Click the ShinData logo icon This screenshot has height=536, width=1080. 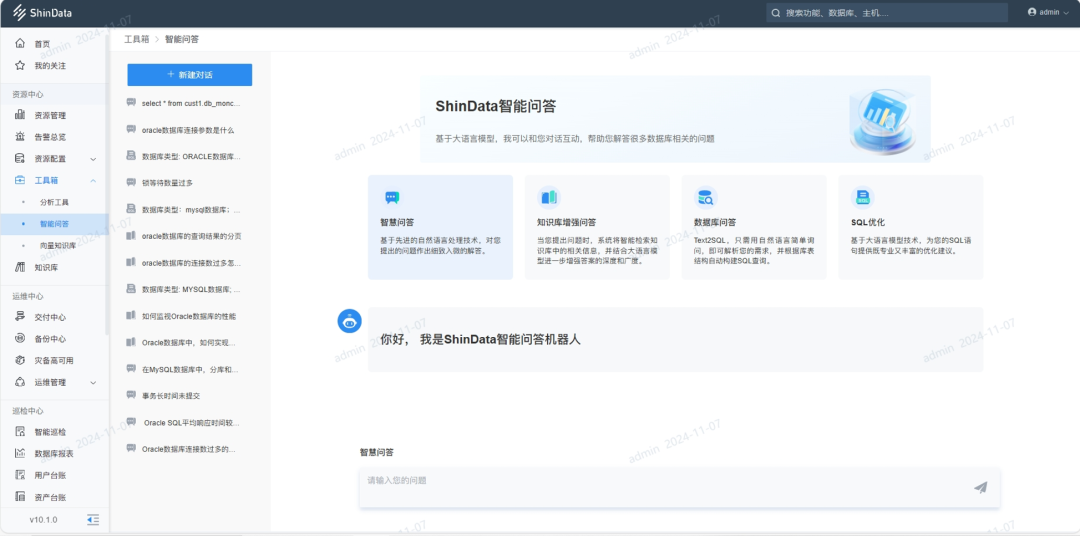19,12
